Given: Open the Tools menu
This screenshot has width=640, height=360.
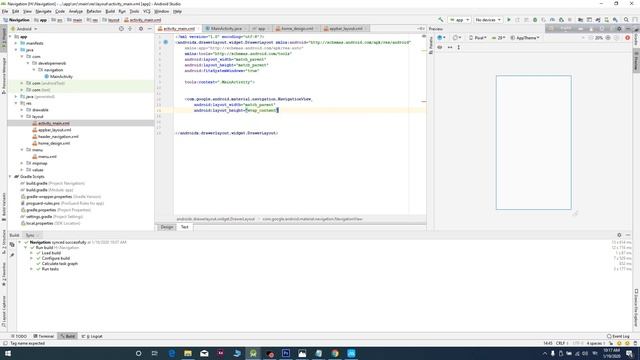Looking at the screenshot, I should 134,11.
